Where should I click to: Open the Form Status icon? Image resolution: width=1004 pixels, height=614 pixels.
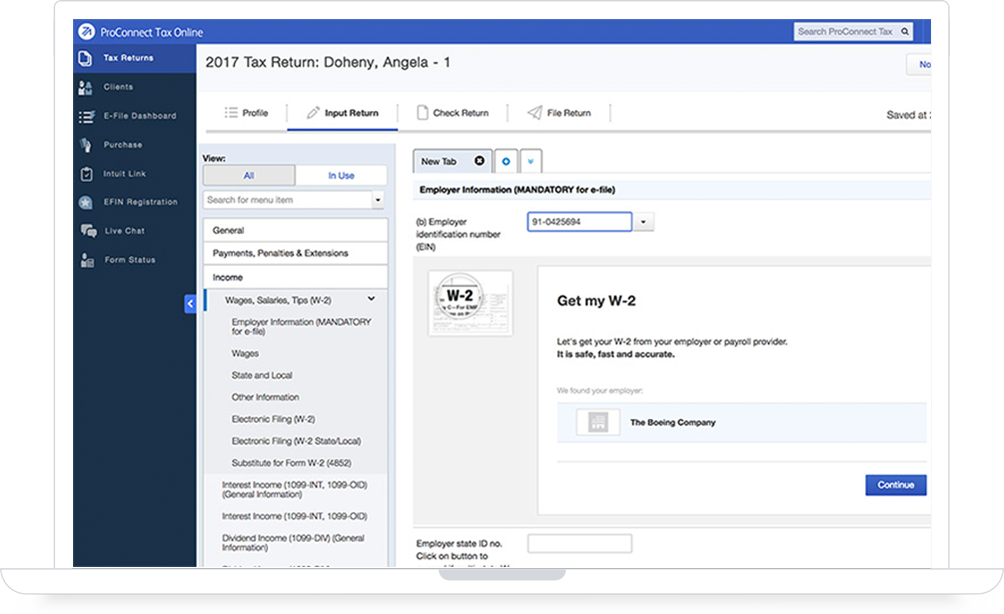(x=87, y=260)
